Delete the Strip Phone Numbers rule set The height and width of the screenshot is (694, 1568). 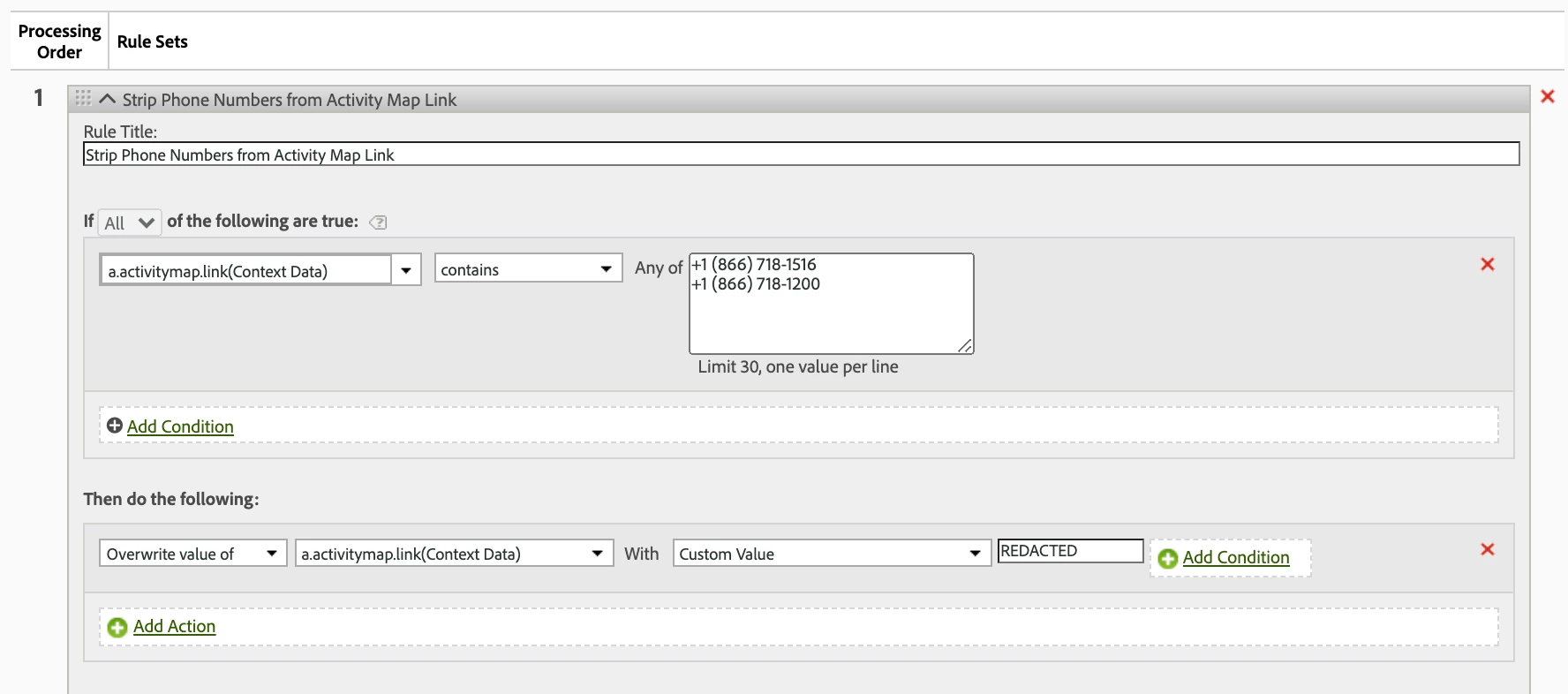pyautogui.click(x=1547, y=96)
